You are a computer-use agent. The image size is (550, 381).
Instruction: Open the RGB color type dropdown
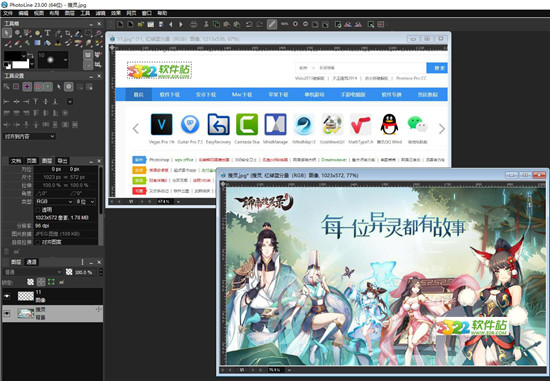click(54, 201)
